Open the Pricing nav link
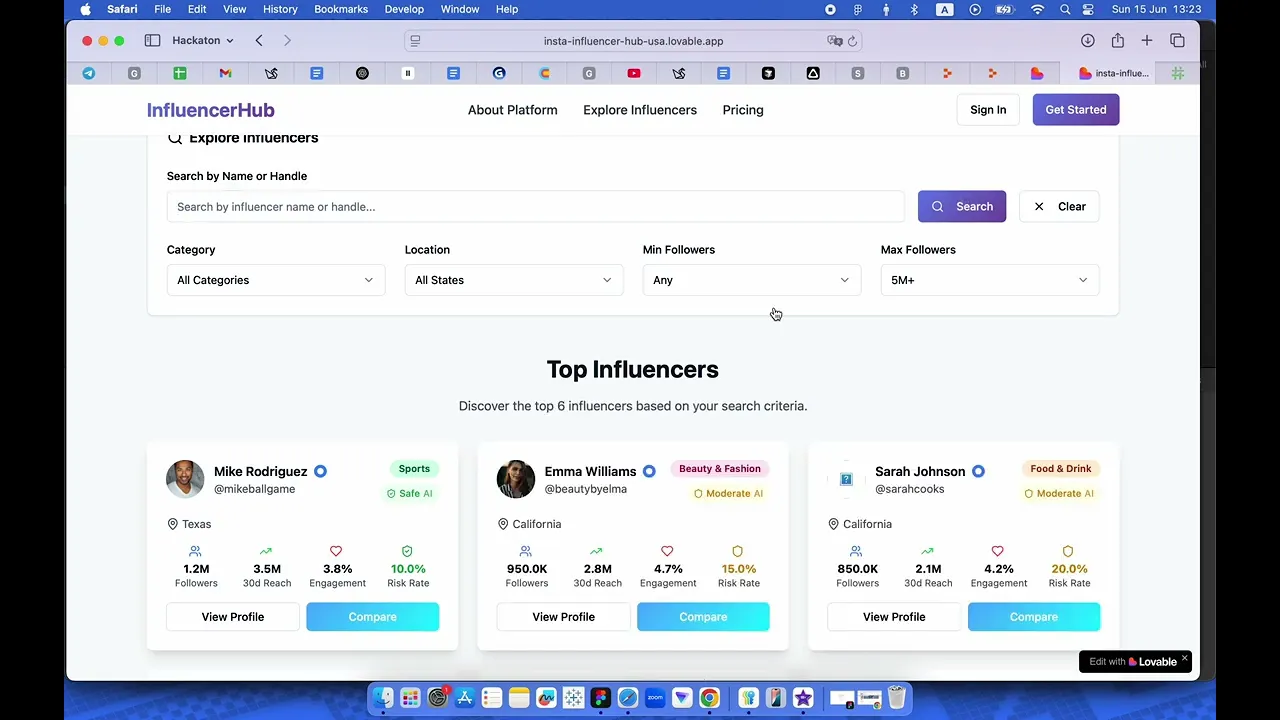1280x720 pixels. click(x=743, y=110)
